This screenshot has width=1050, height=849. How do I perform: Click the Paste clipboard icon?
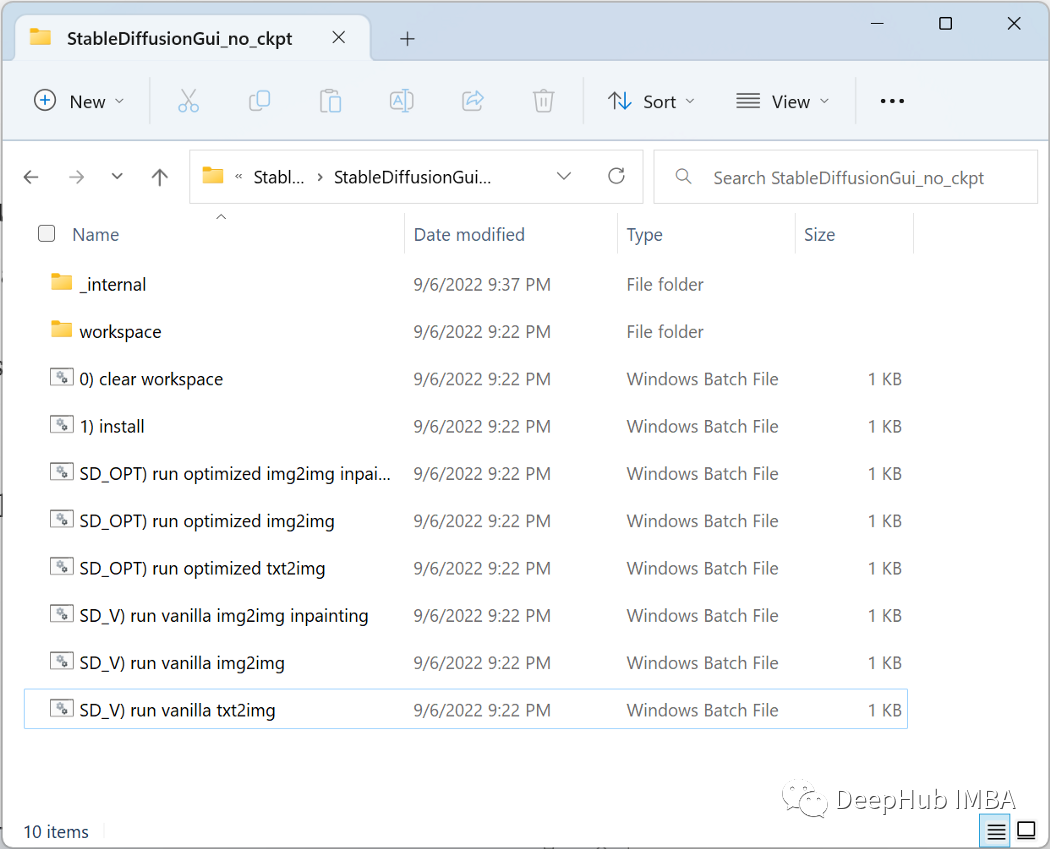pos(330,101)
